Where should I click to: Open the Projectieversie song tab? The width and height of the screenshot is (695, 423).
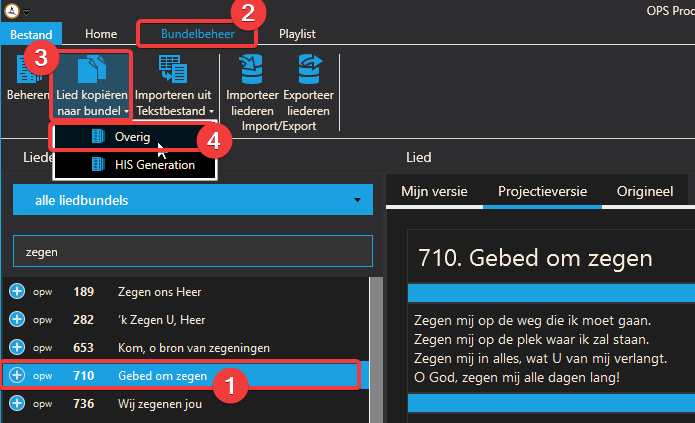pyautogui.click(x=543, y=192)
